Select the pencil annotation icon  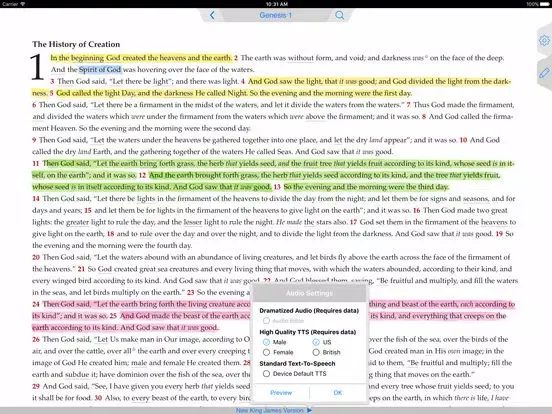click(x=544, y=73)
